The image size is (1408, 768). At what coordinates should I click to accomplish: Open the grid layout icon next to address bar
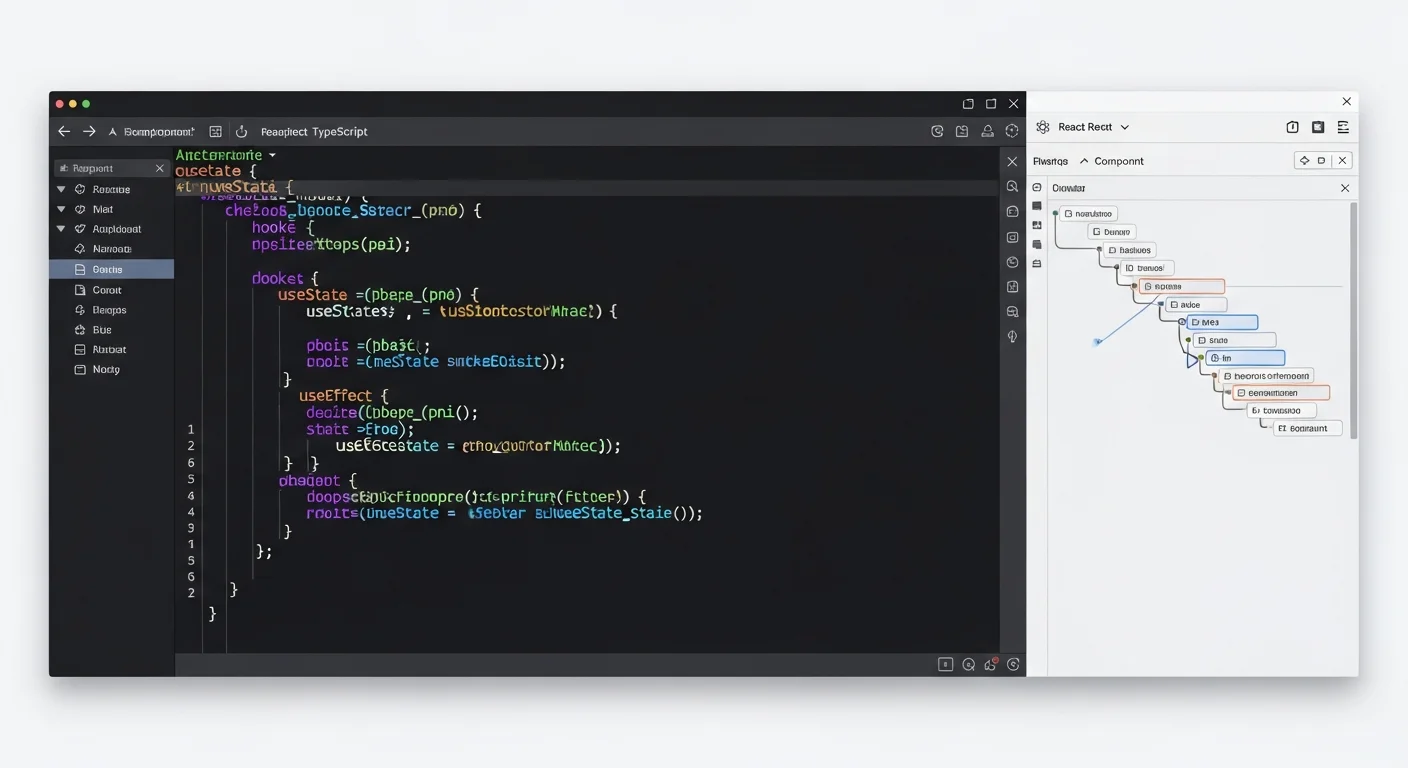pos(216,130)
